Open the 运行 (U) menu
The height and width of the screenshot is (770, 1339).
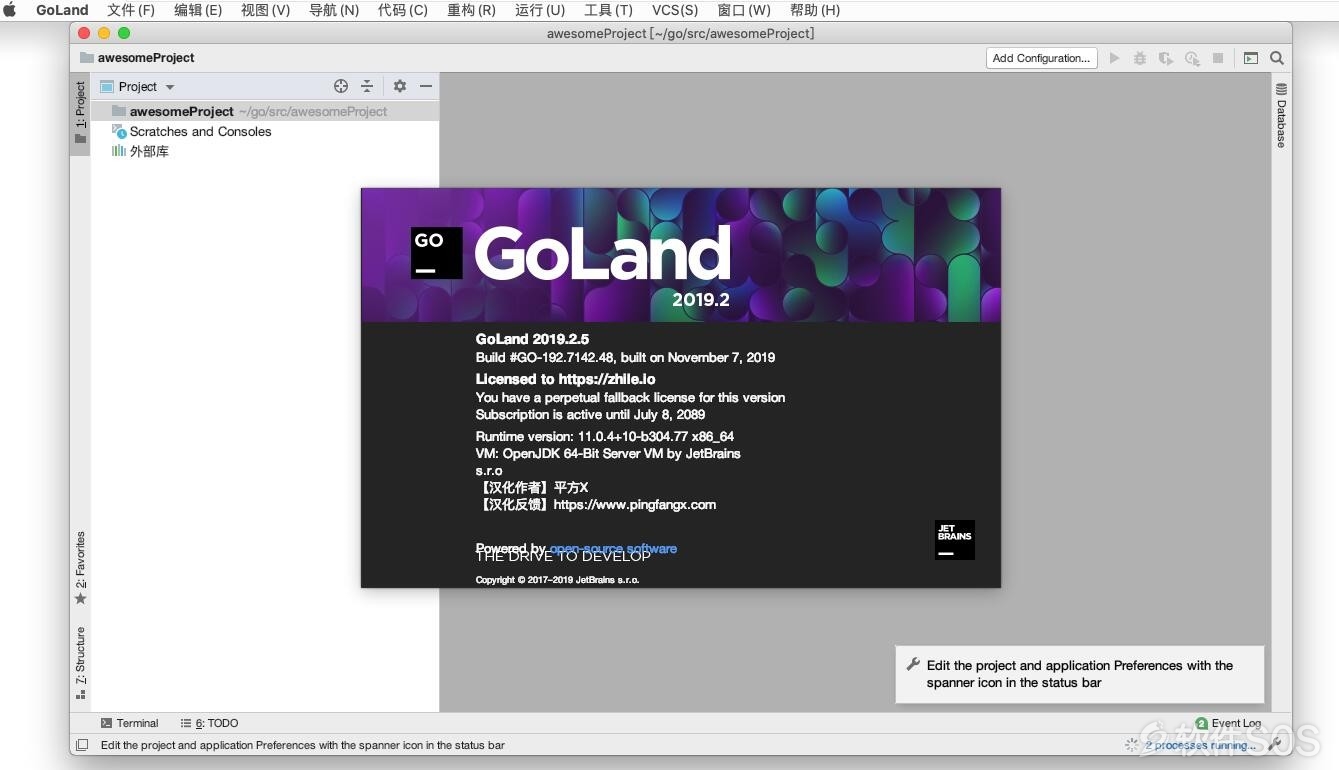pyautogui.click(x=540, y=10)
